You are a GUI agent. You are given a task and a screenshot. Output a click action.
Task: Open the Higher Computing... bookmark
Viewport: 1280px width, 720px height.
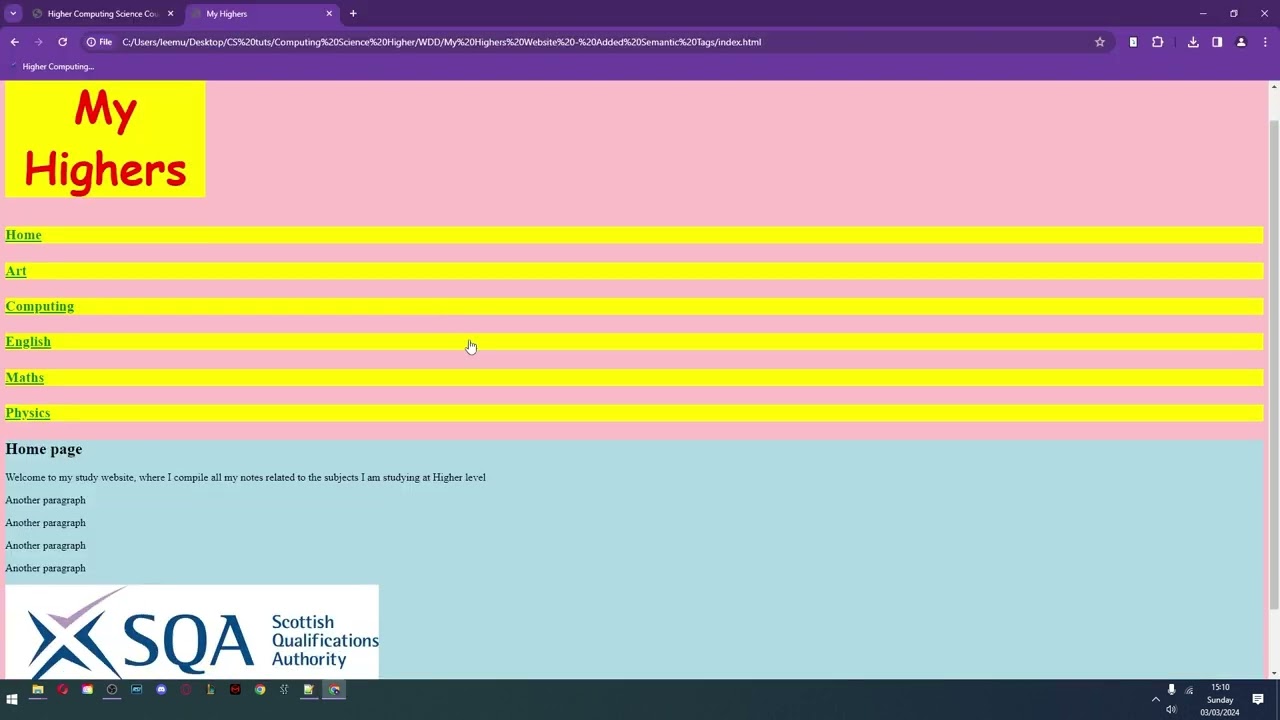coord(52,66)
